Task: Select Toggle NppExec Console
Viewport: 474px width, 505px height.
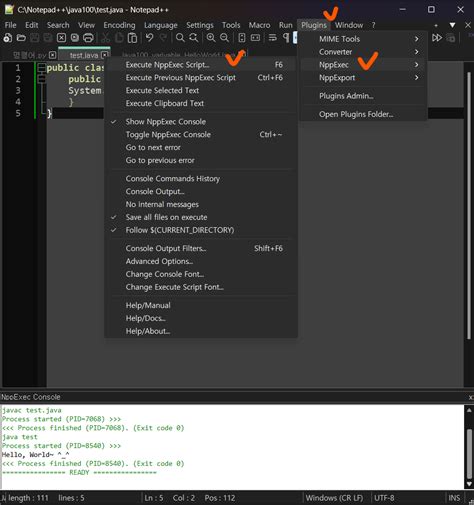Action: pyautogui.click(x=200, y=135)
